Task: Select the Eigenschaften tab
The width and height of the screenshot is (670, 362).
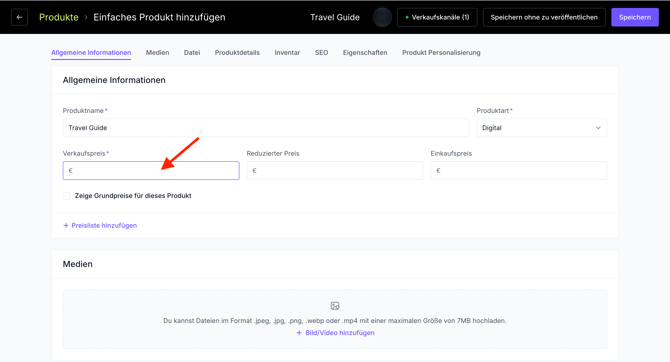Action: click(365, 53)
